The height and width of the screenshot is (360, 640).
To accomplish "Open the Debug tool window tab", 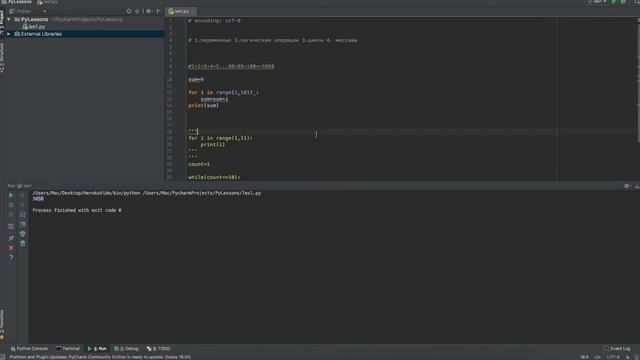I will [x=127, y=349].
